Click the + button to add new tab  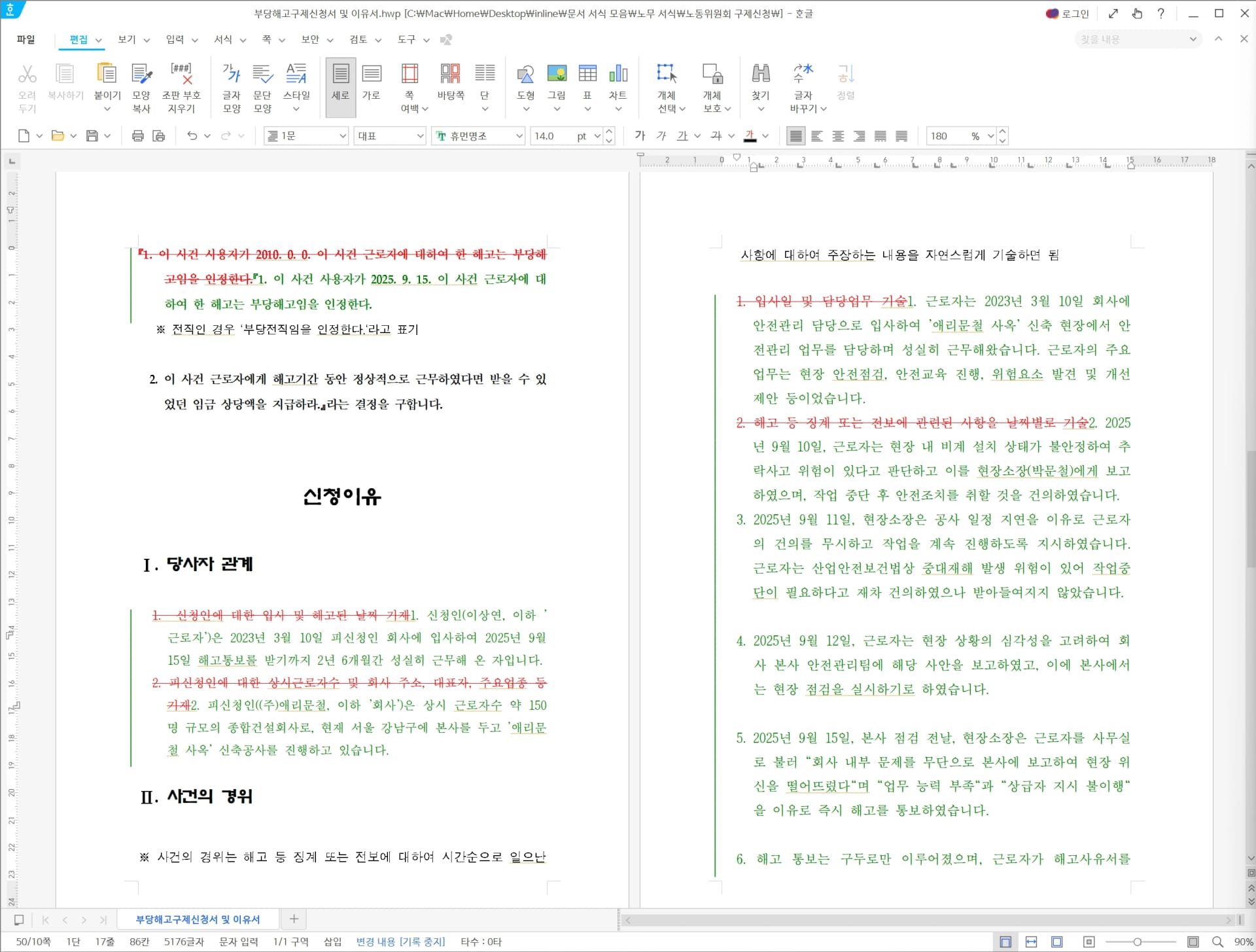(x=293, y=919)
